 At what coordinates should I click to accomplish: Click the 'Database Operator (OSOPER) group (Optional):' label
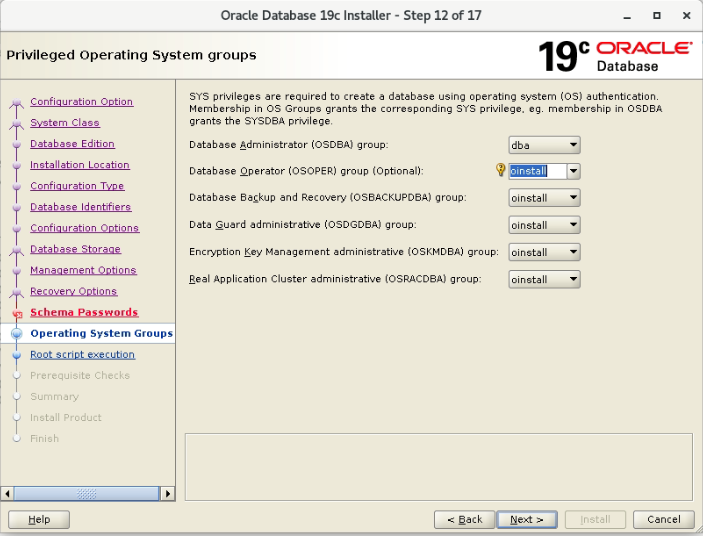pyautogui.click(x=306, y=171)
